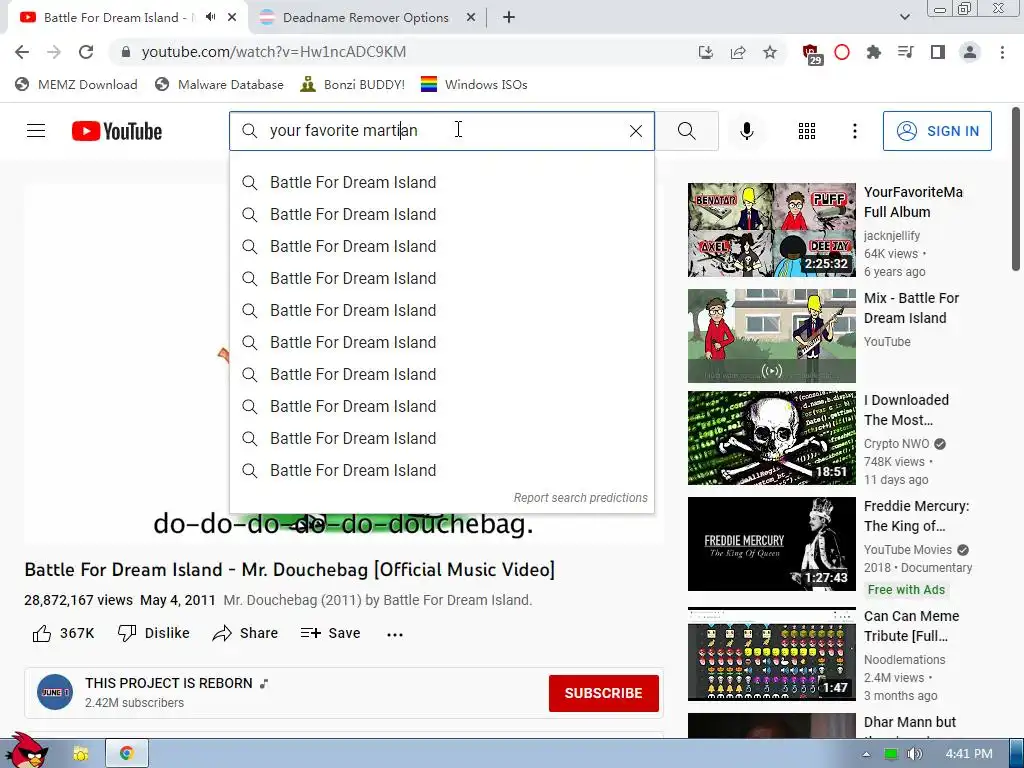The height and width of the screenshot is (768, 1024).
Task: Open the YouTube hamburger guide menu
Action: tap(36, 131)
